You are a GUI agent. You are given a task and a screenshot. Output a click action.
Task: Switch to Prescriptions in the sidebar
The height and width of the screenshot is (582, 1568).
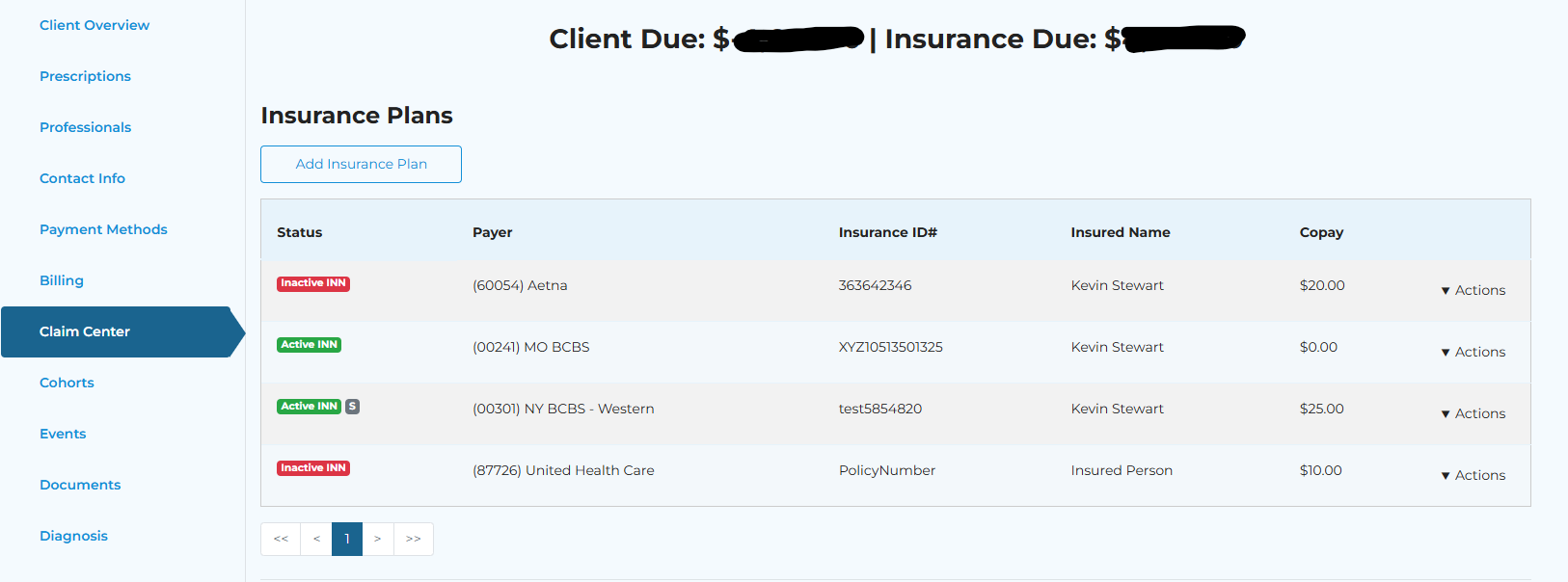pos(85,76)
